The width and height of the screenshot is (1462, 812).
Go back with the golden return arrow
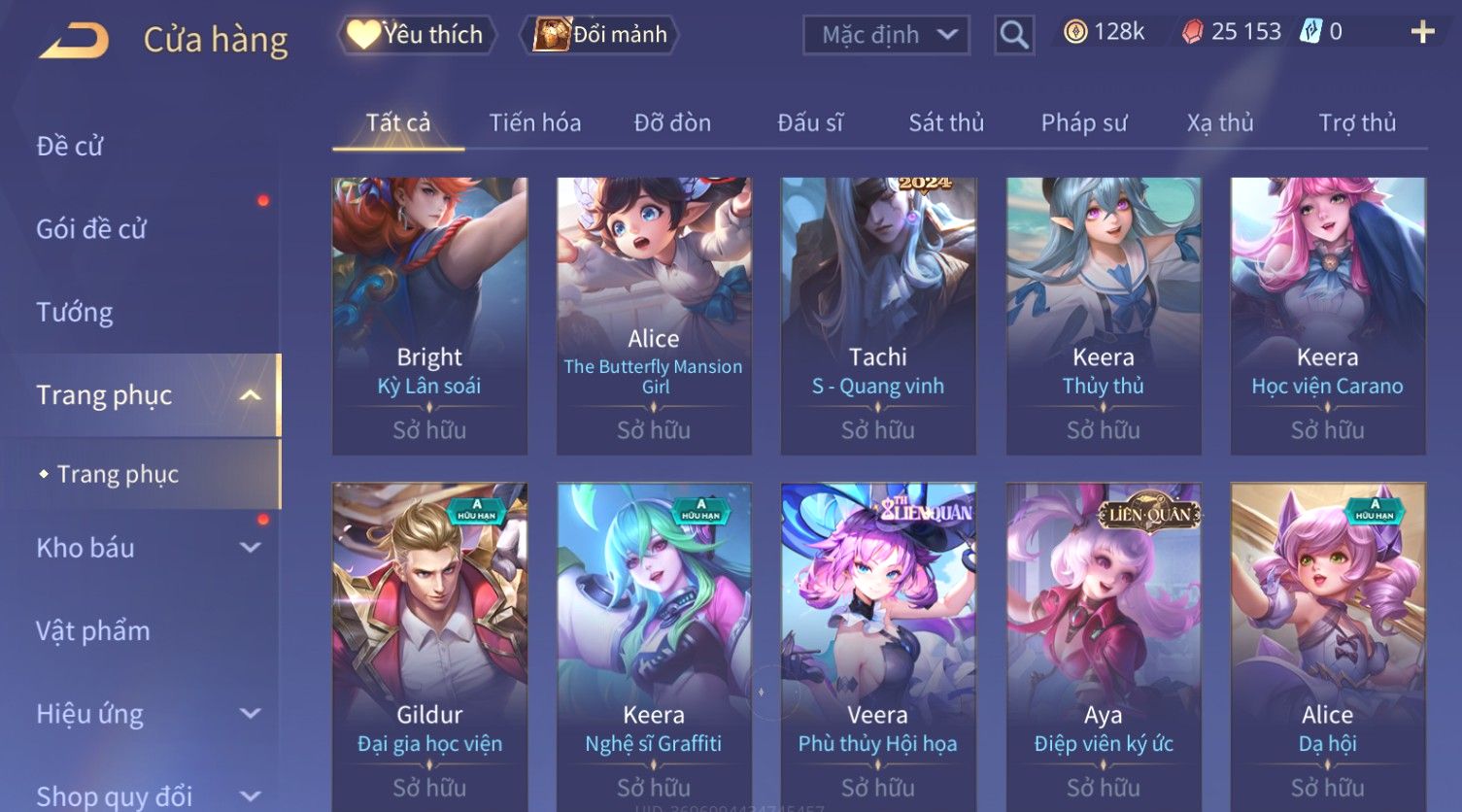pos(74,40)
